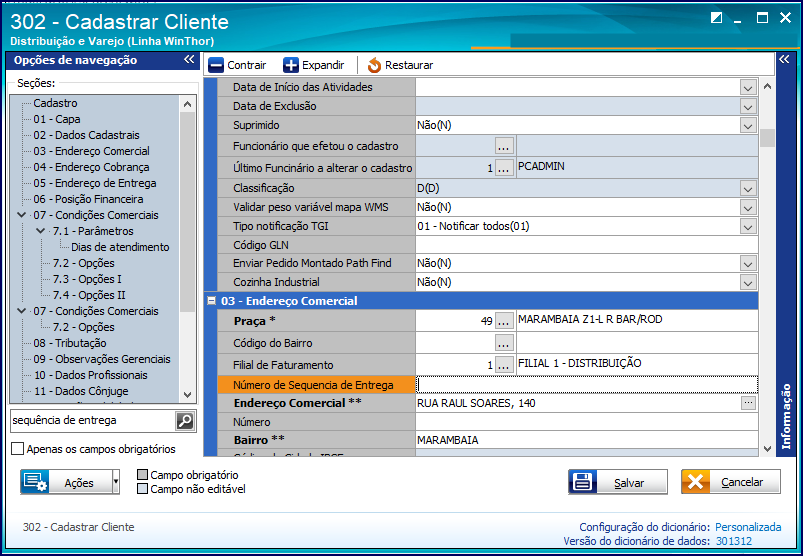803x556 pixels.
Task: Open Data de Início das Atividades dropdown
Action: [748, 88]
